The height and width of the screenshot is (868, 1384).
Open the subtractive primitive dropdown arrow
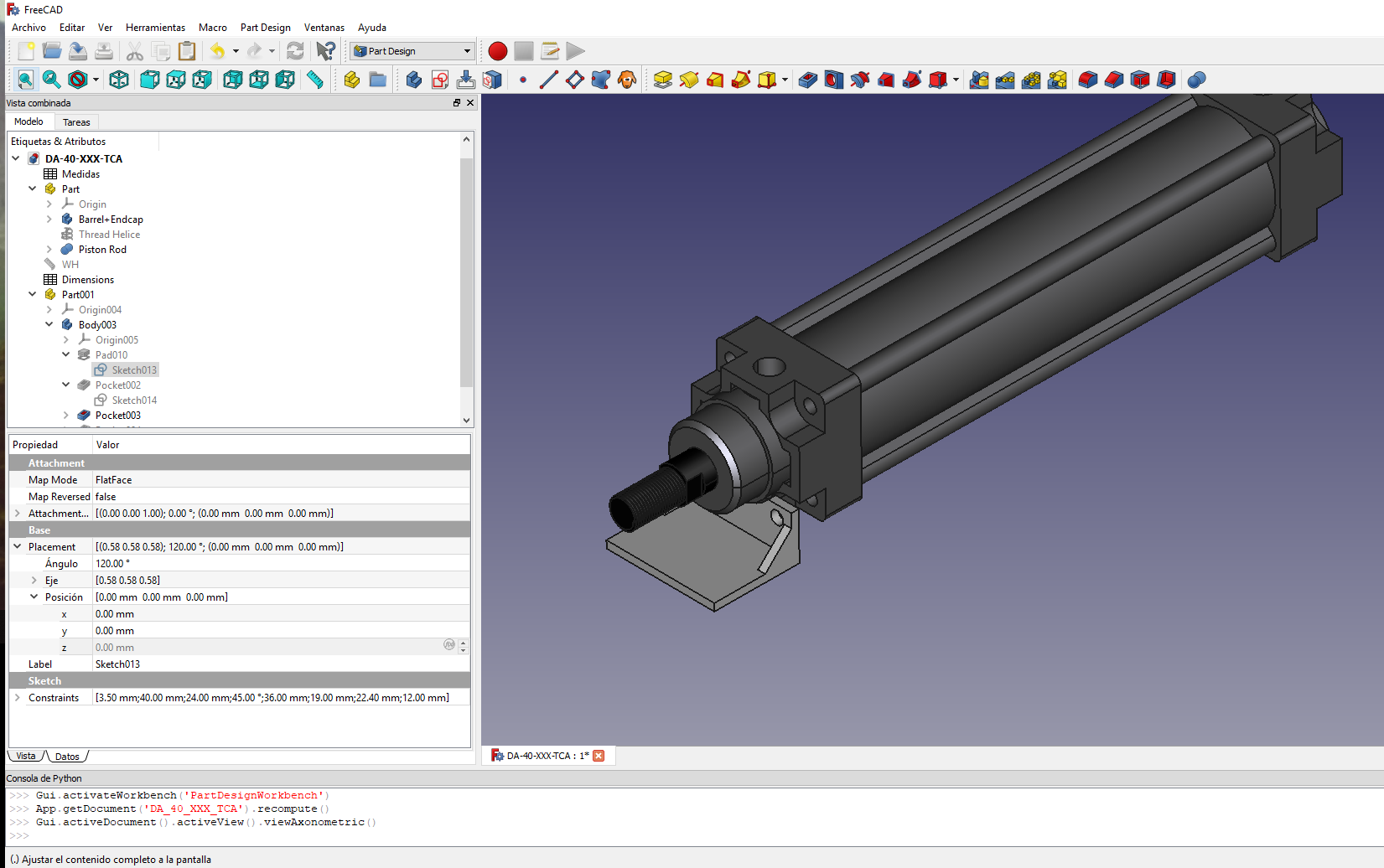[956, 80]
